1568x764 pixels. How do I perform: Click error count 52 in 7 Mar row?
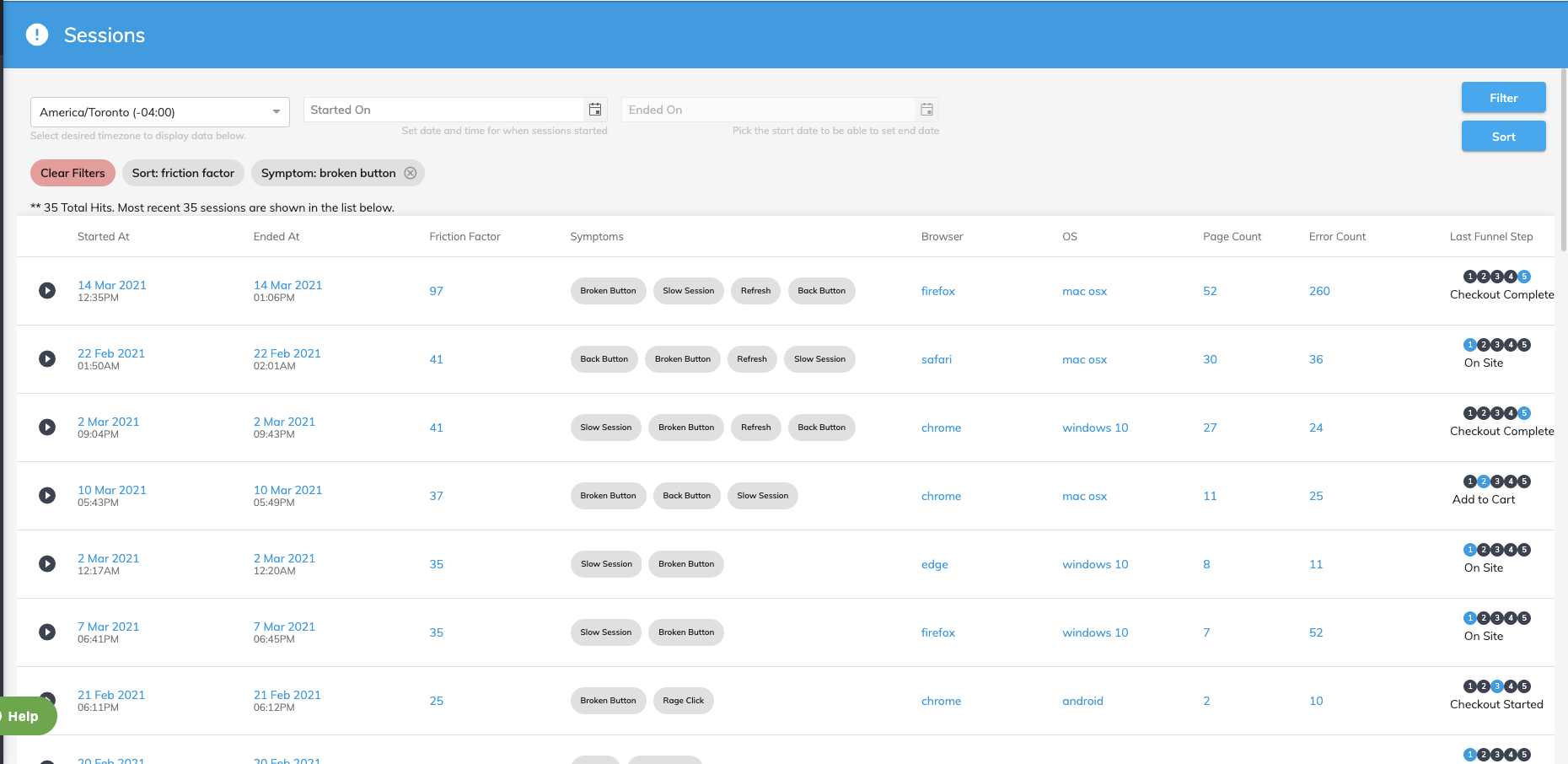pos(1316,632)
